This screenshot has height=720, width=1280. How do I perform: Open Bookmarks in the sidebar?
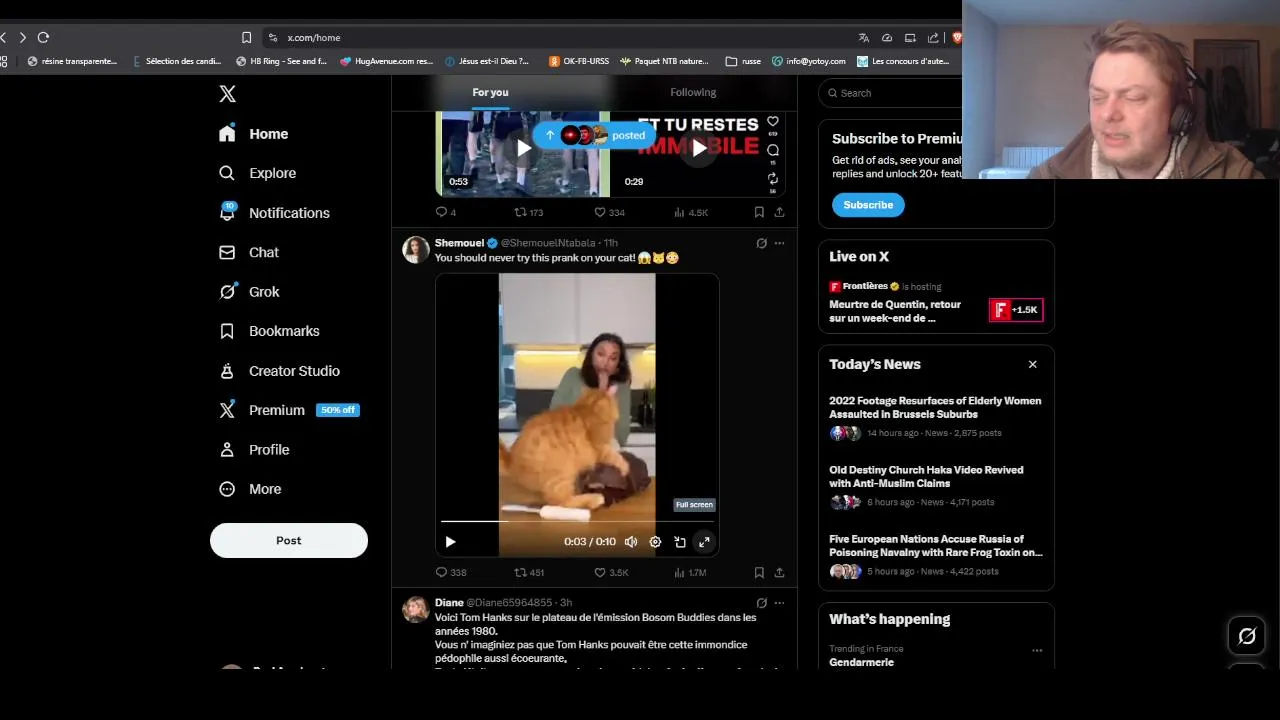point(270,331)
